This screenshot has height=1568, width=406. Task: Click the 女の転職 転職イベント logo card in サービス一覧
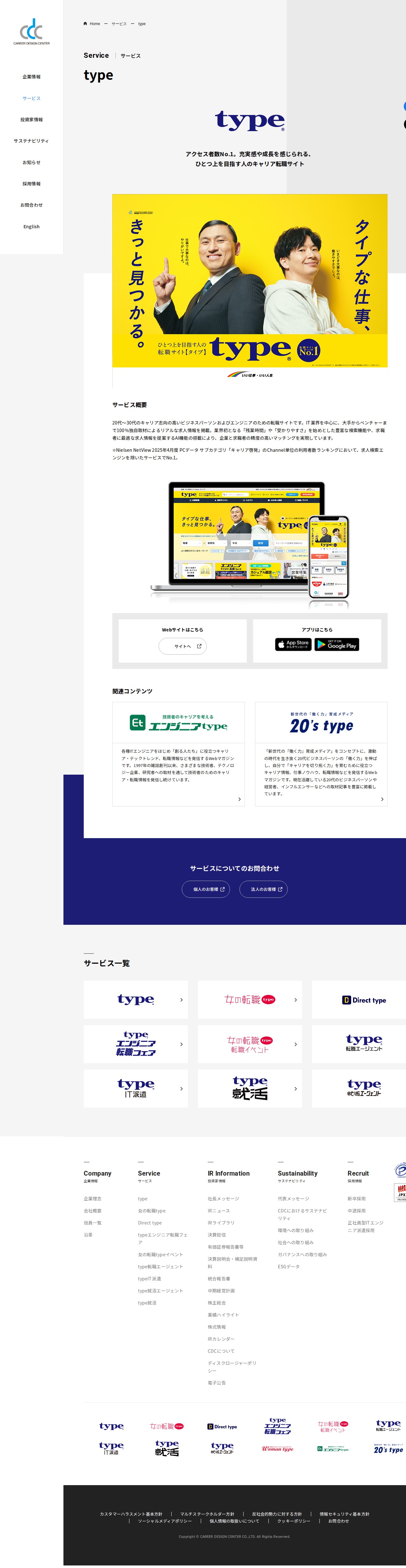[x=250, y=1044]
